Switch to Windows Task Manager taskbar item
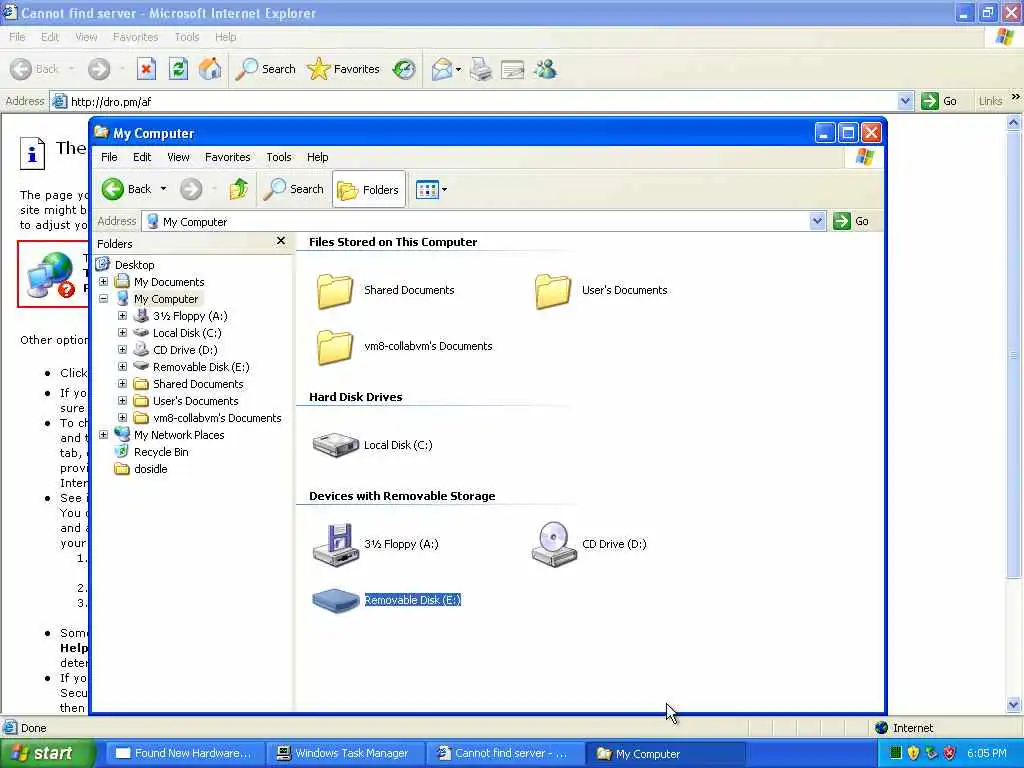Viewport: 1024px width, 768px height. [x=344, y=754]
